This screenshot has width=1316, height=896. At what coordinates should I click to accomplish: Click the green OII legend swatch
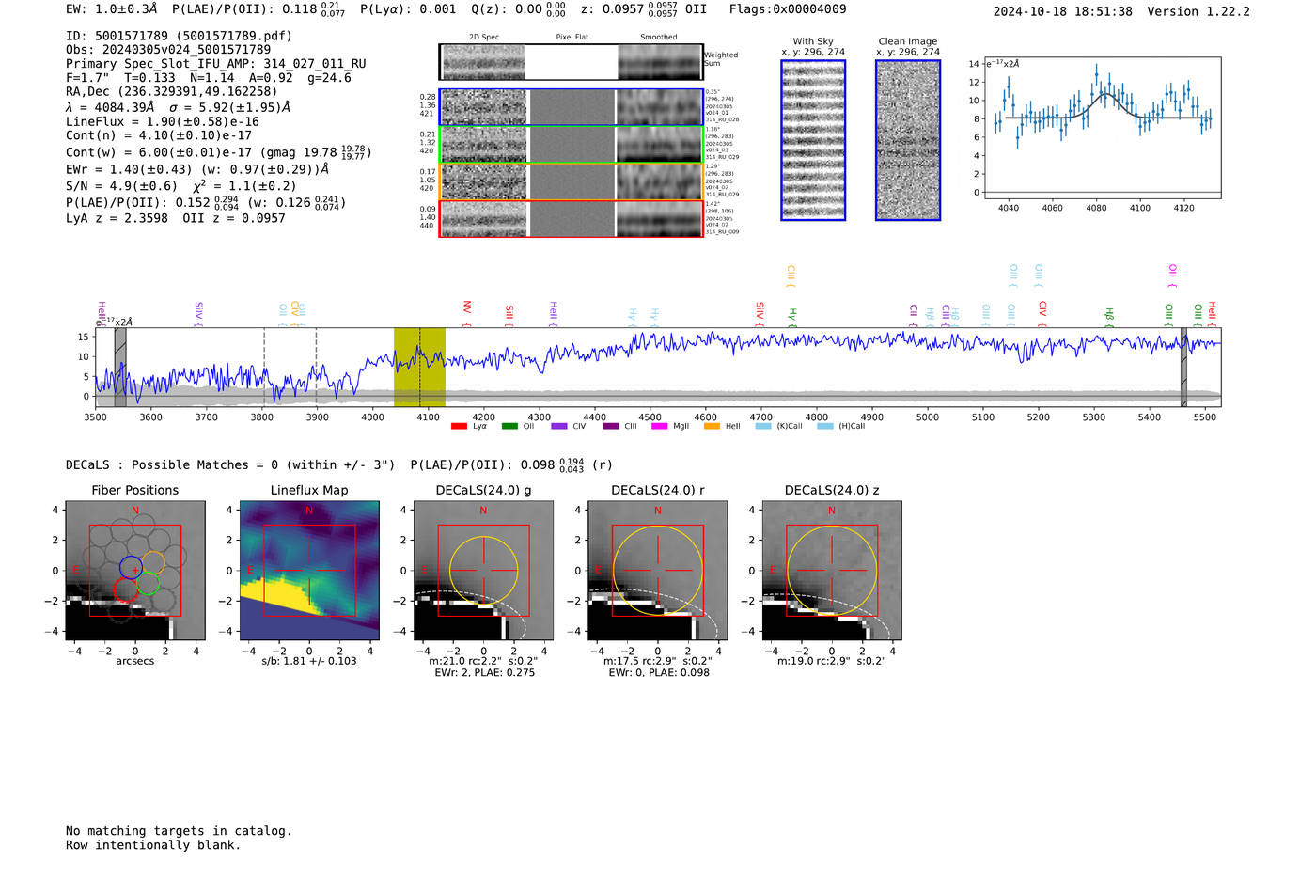[x=509, y=426]
